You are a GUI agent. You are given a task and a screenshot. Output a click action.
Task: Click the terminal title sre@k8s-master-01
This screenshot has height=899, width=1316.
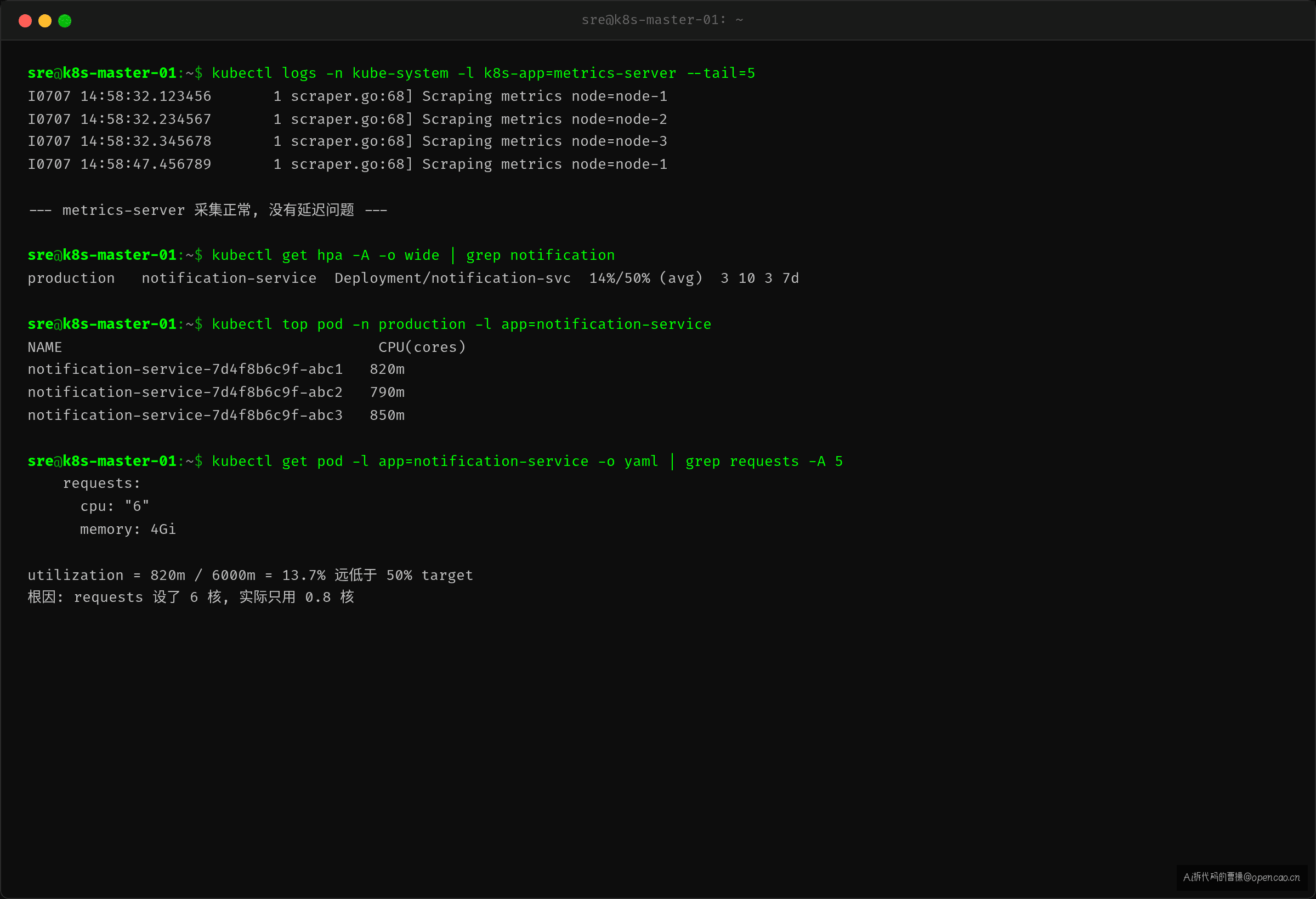[662, 20]
